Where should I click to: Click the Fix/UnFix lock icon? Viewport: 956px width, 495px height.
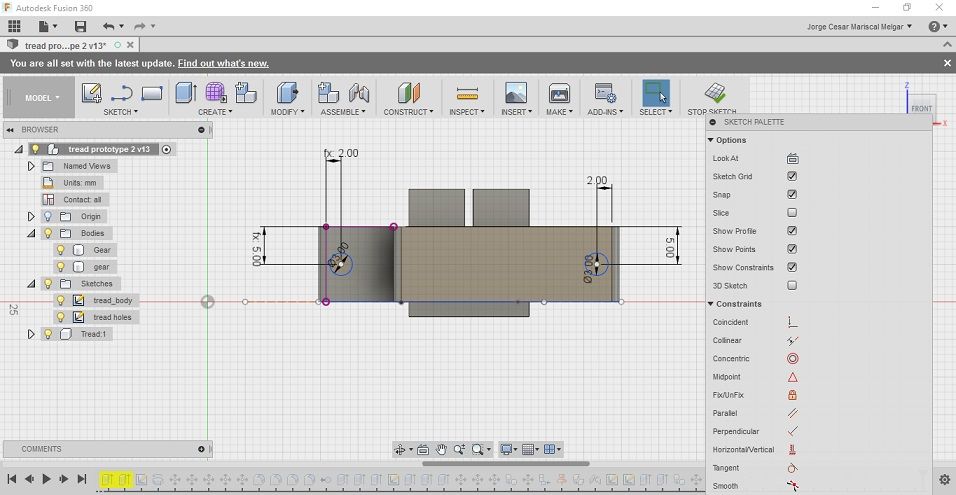click(793, 395)
